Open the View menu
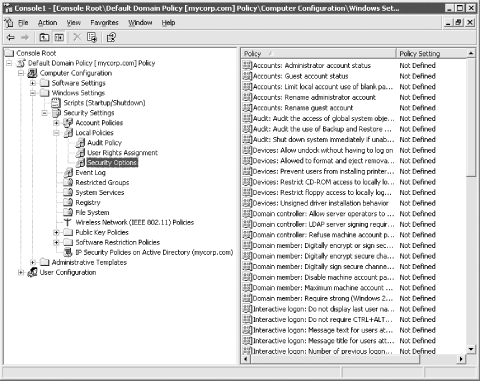The height and width of the screenshot is (381, 481). click(x=73, y=23)
